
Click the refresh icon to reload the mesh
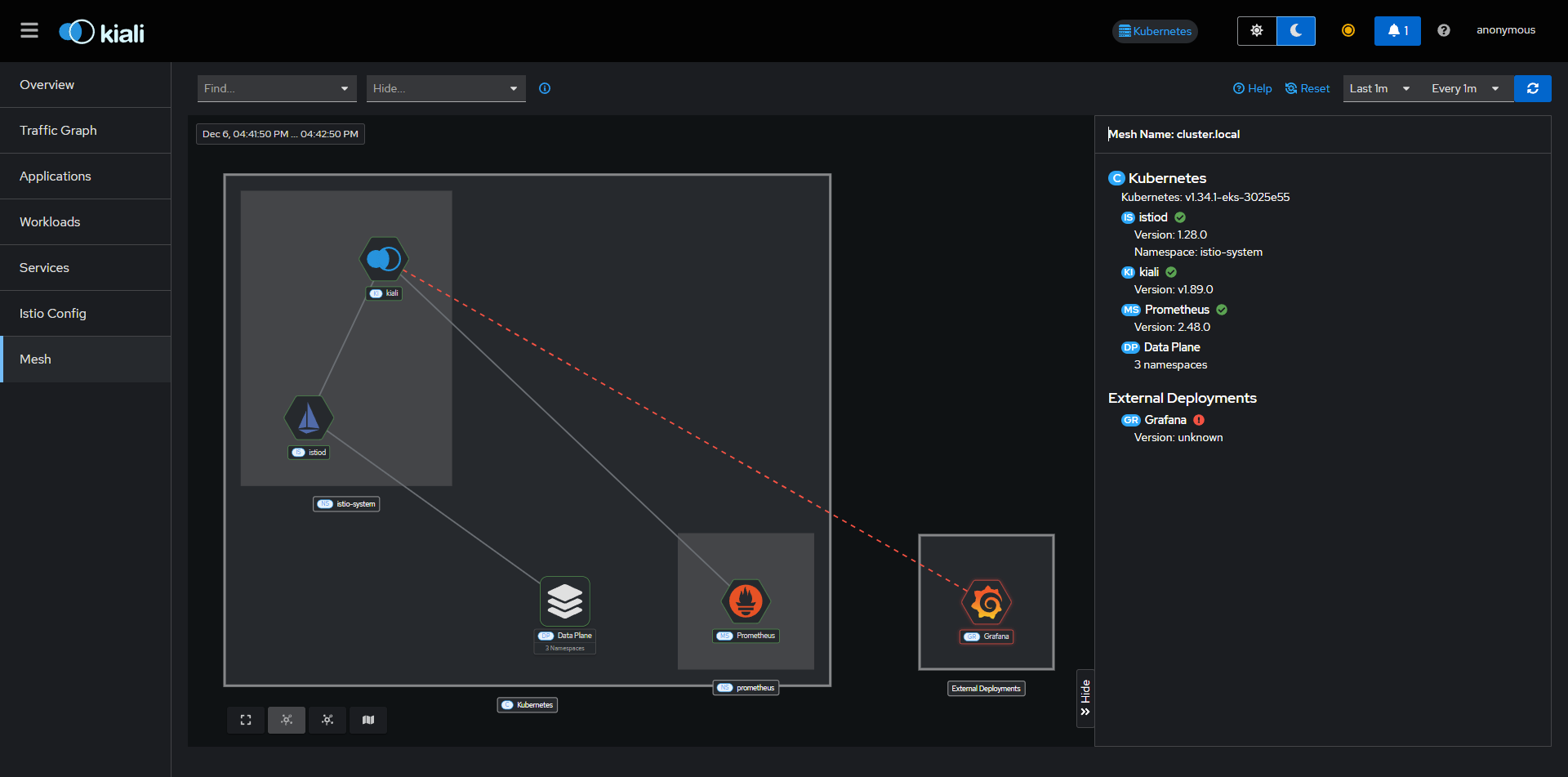point(1533,88)
